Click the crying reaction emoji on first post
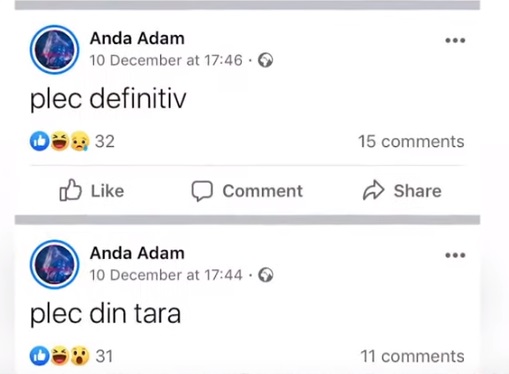509x374 pixels. click(x=79, y=141)
